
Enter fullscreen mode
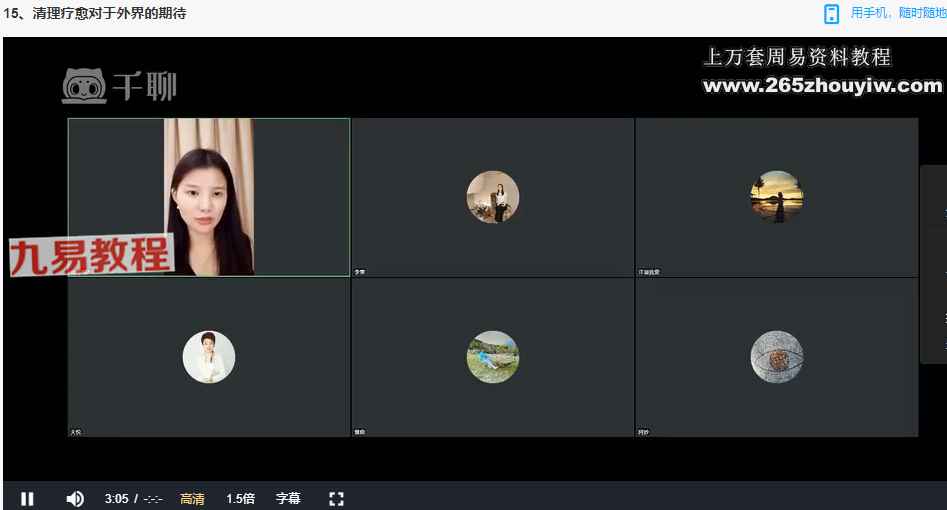click(x=337, y=498)
